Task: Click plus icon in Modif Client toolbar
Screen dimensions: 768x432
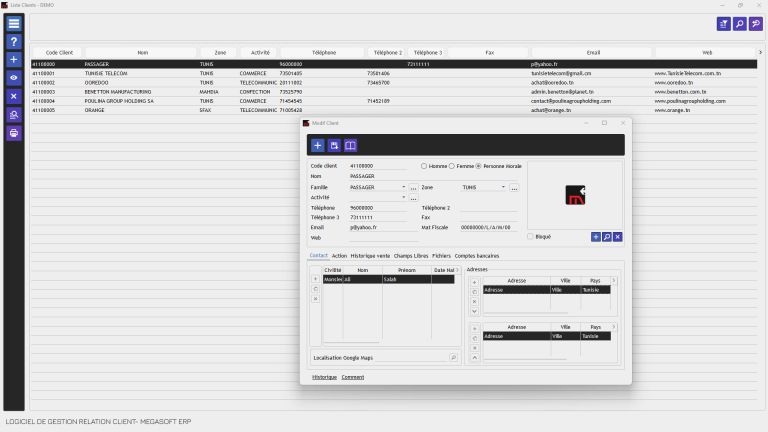Action: pyautogui.click(x=317, y=145)
